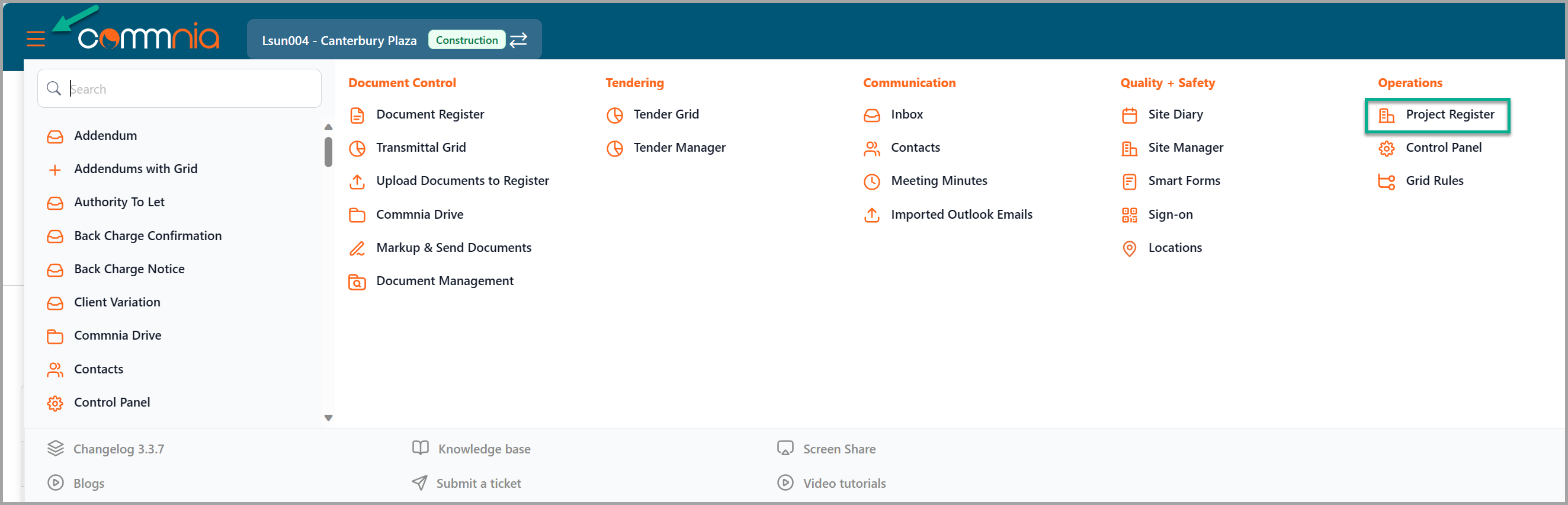
Task: Click the Document Control heading
Action: 402,83
